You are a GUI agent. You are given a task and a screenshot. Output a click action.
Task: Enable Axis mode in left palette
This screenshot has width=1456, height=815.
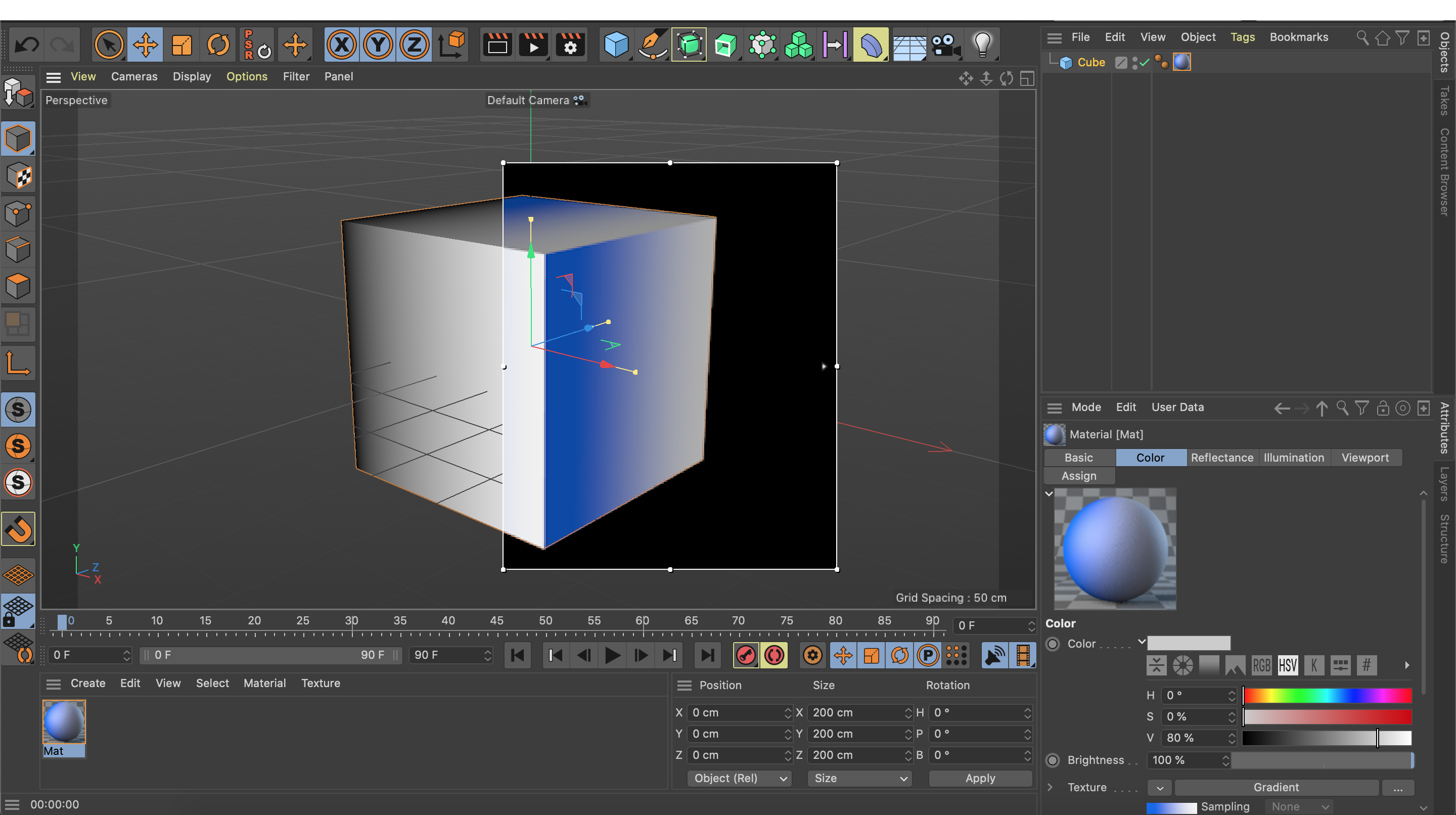point(18,363)
